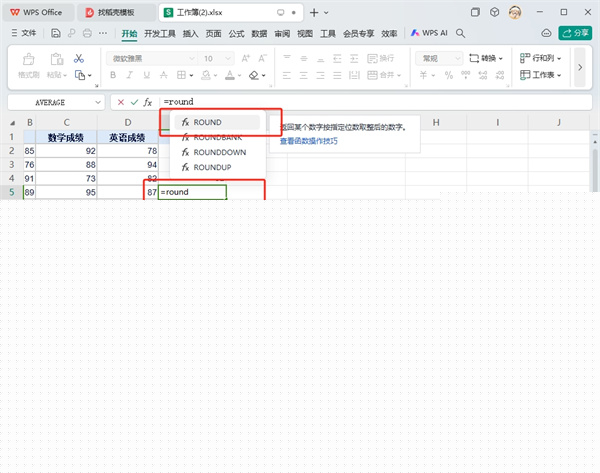Select ROUND from function suggestions
The image size is (600, 473).
pos(217,122)
